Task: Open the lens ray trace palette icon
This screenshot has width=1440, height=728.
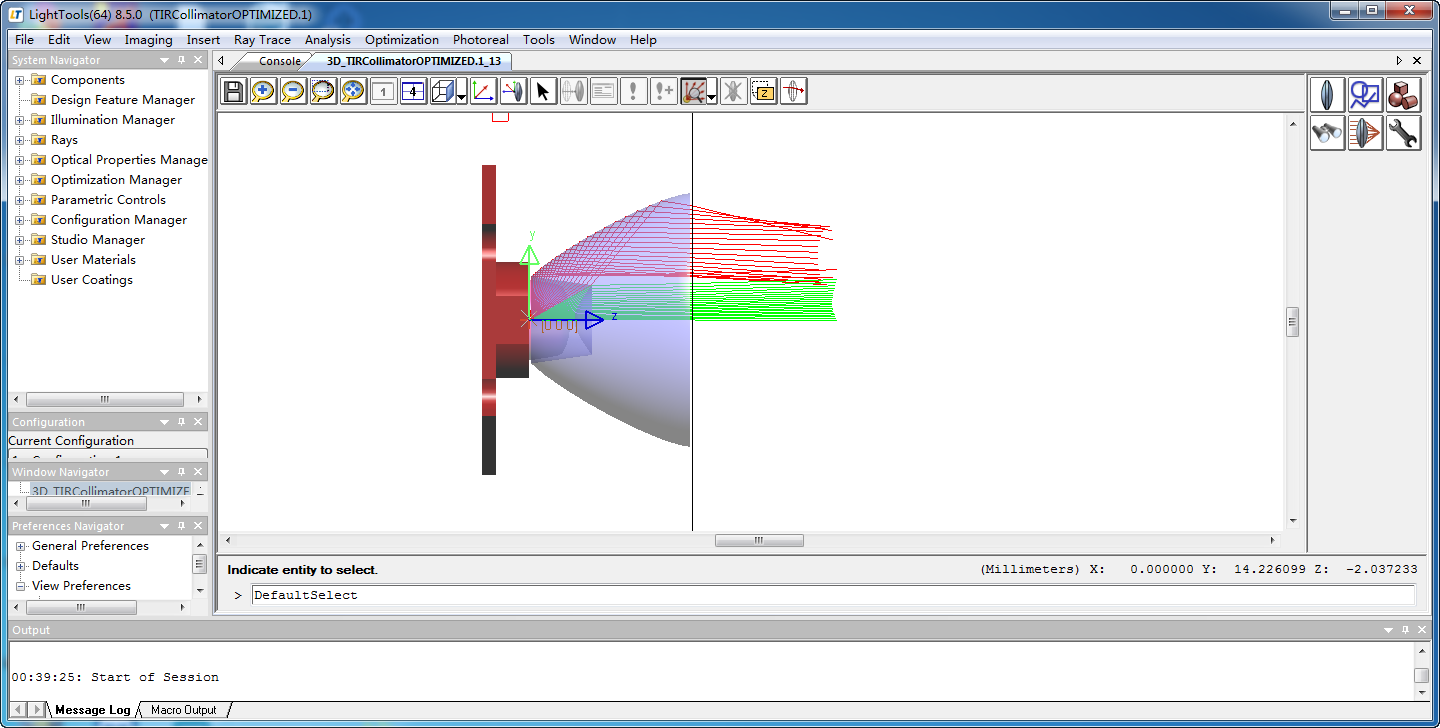Action: click(1365, 133)
